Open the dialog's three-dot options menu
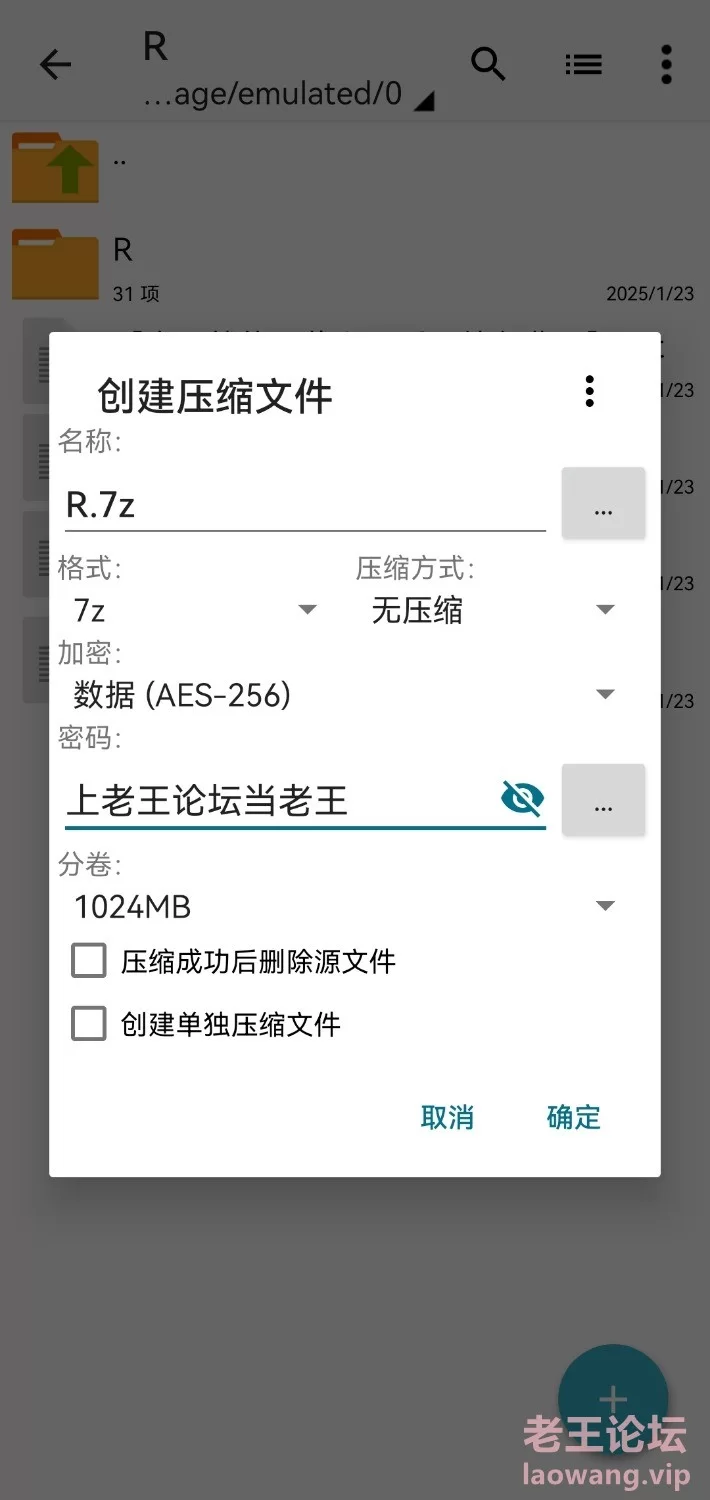 pyautogui.click(x=590, y=391)
